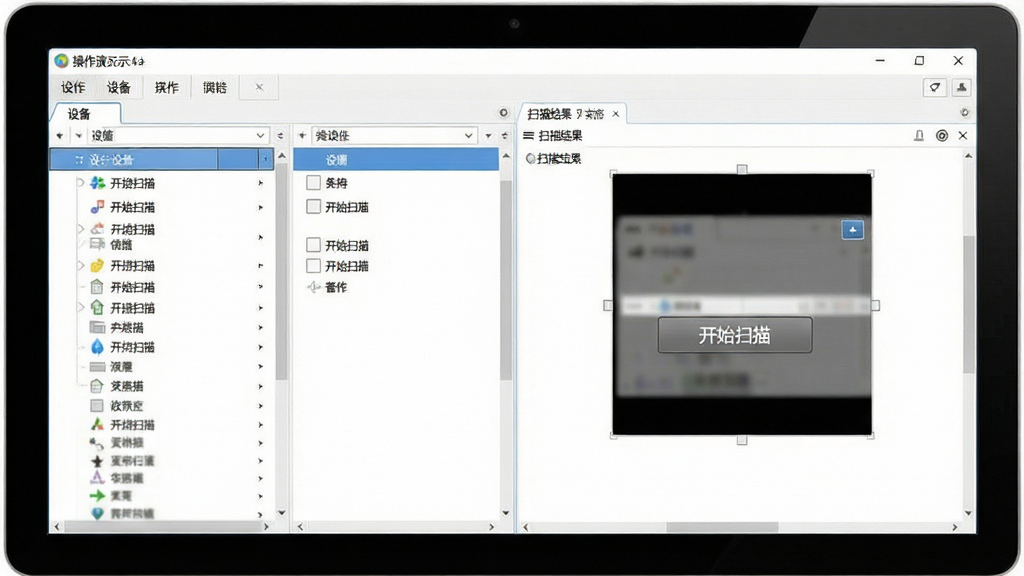Image resolution: width=1024 pixels, height=576 pixels.
Task: Click the stamp icon in top-right toolbar
Action: coord(961,88)
